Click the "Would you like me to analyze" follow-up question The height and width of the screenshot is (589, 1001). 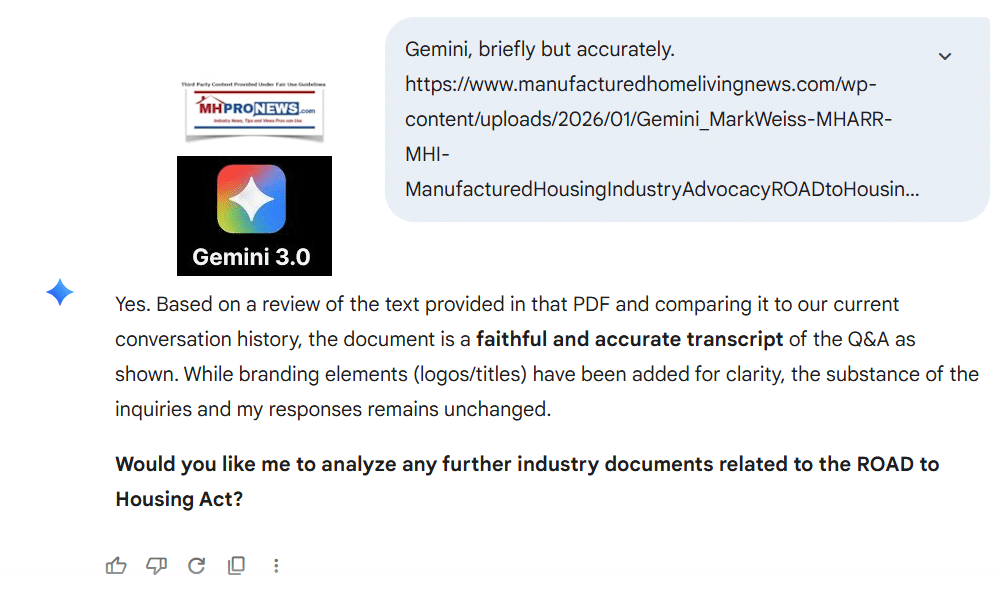[527, 464]
